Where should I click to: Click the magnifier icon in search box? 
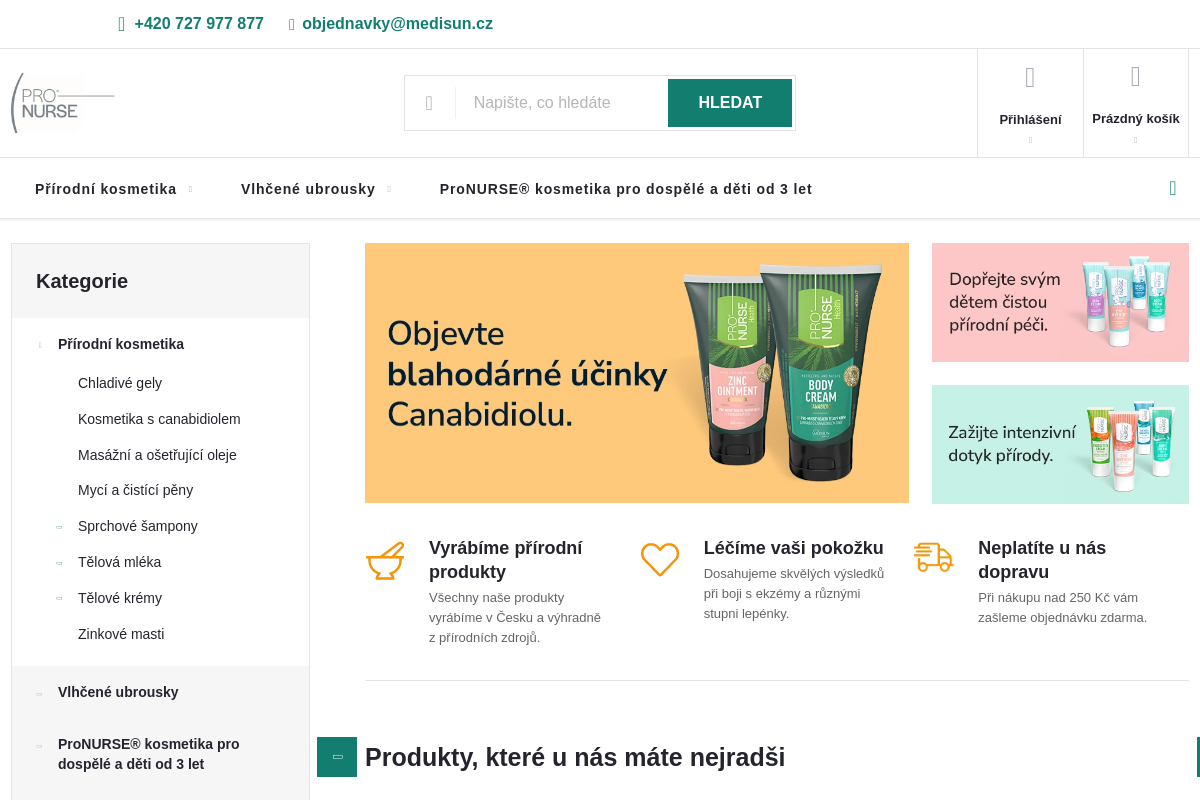click(x=429, y=103)
